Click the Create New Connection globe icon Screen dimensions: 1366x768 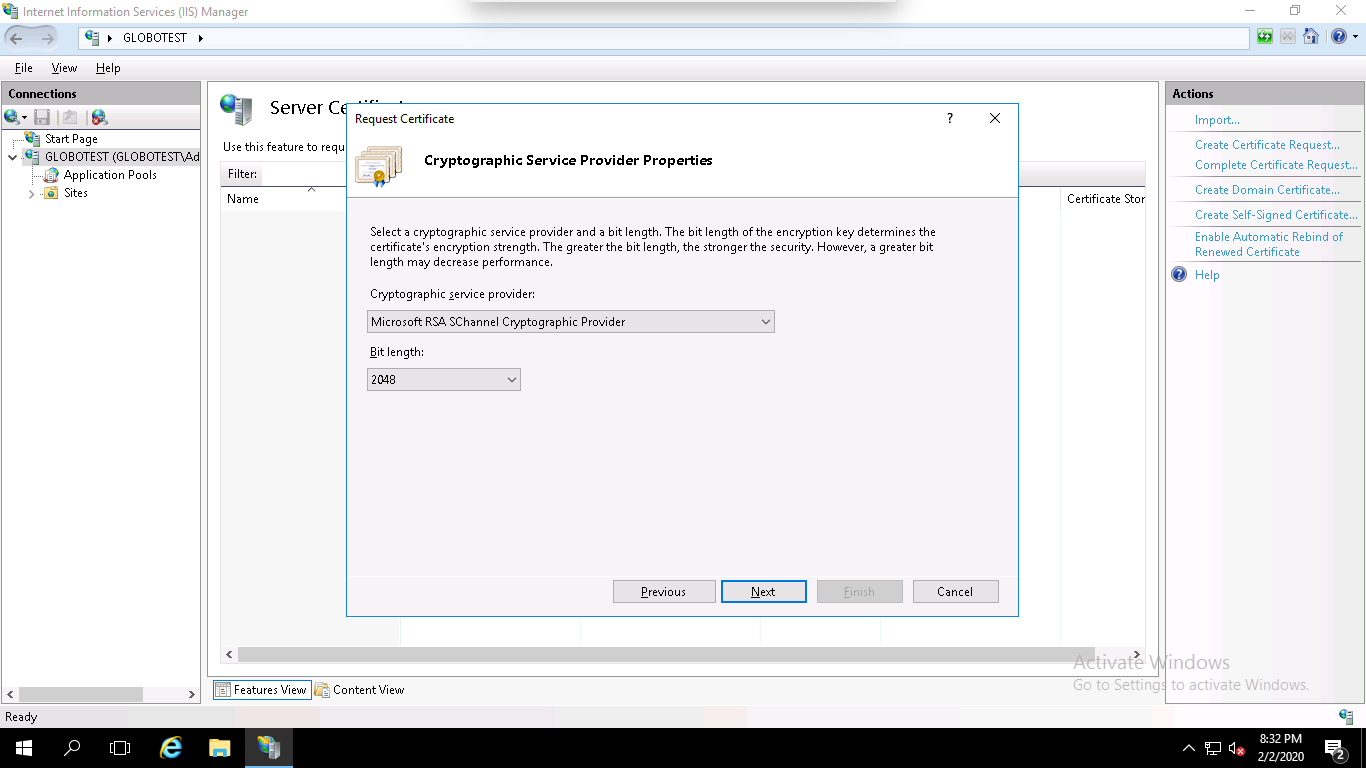click(x=11, y=117)
